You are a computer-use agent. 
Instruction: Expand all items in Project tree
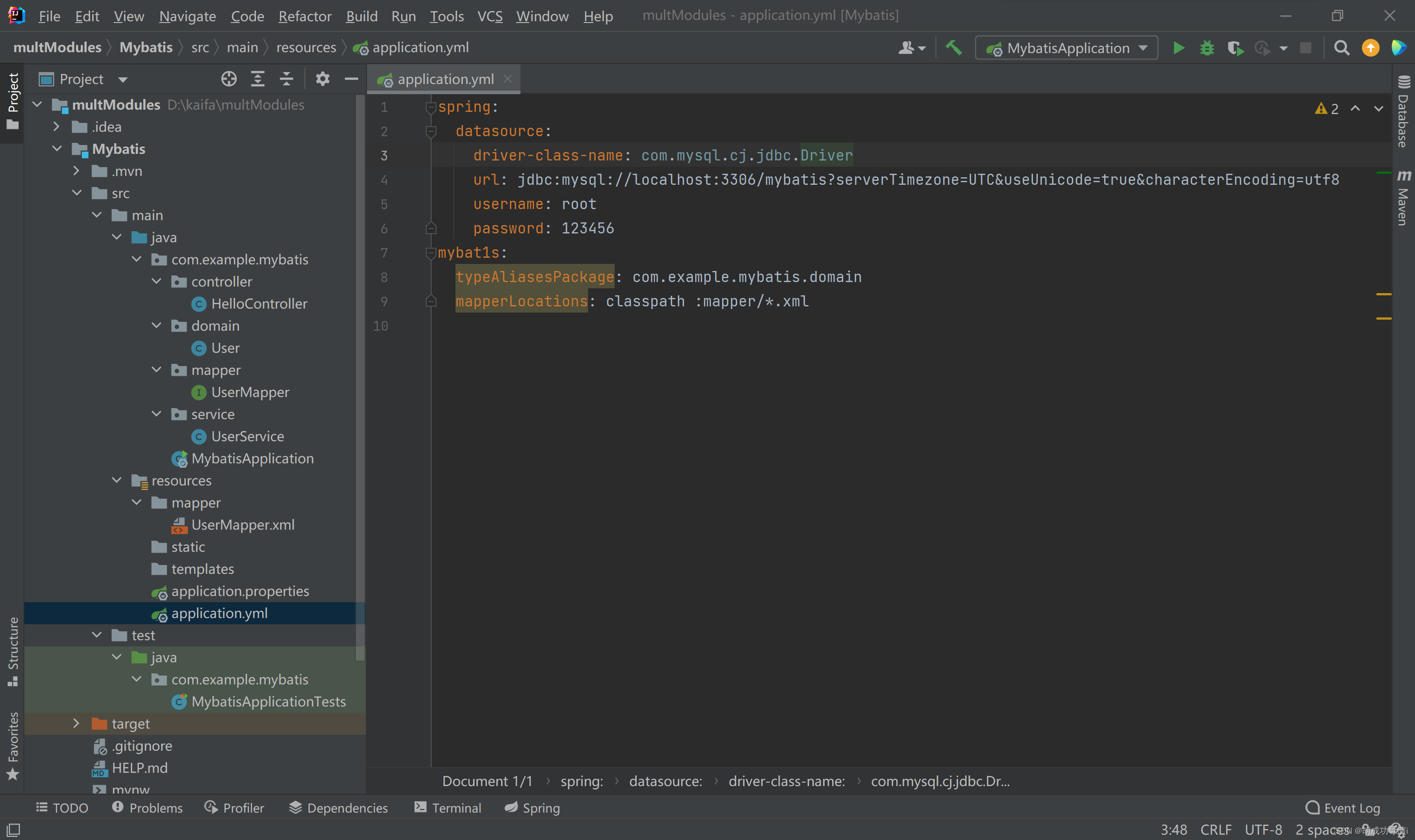[x=257, y=79]
